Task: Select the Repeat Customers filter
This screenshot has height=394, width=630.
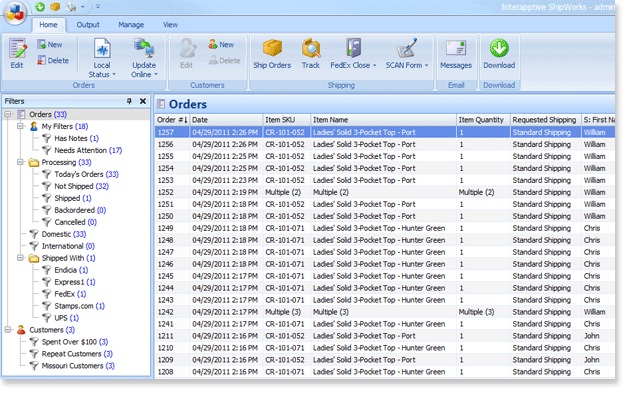Action: [71, 354]
